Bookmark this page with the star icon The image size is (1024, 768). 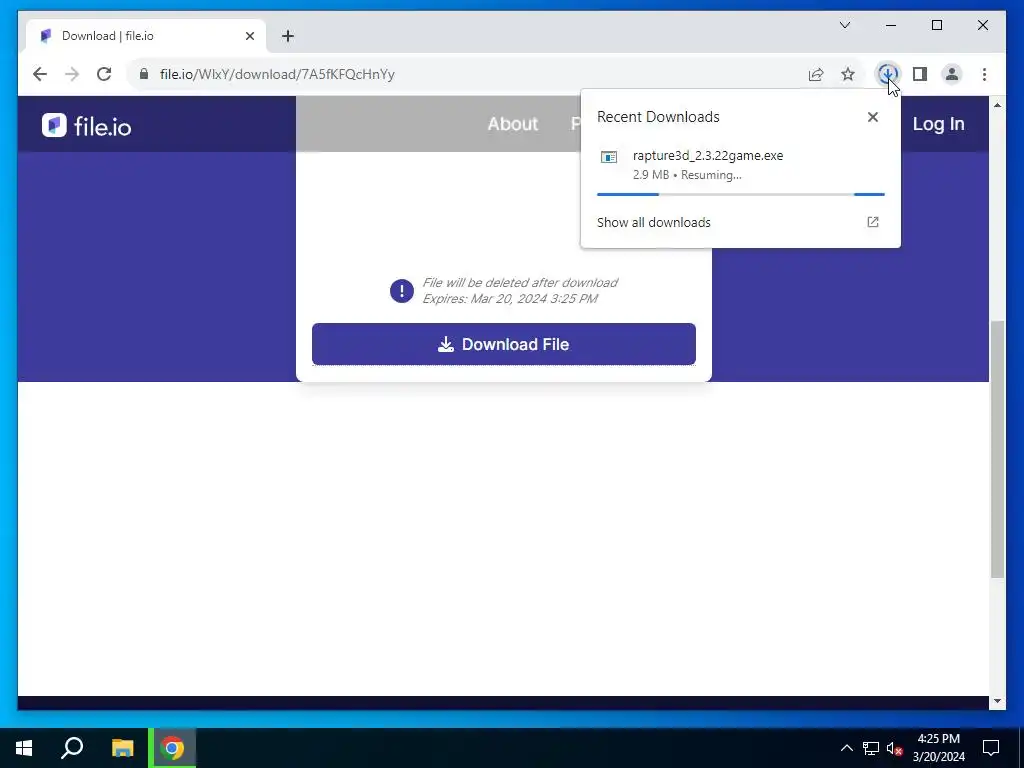point(848,74)
